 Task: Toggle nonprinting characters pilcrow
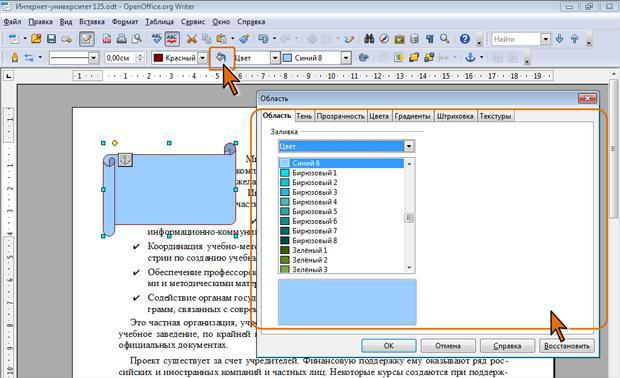point(430,39)
